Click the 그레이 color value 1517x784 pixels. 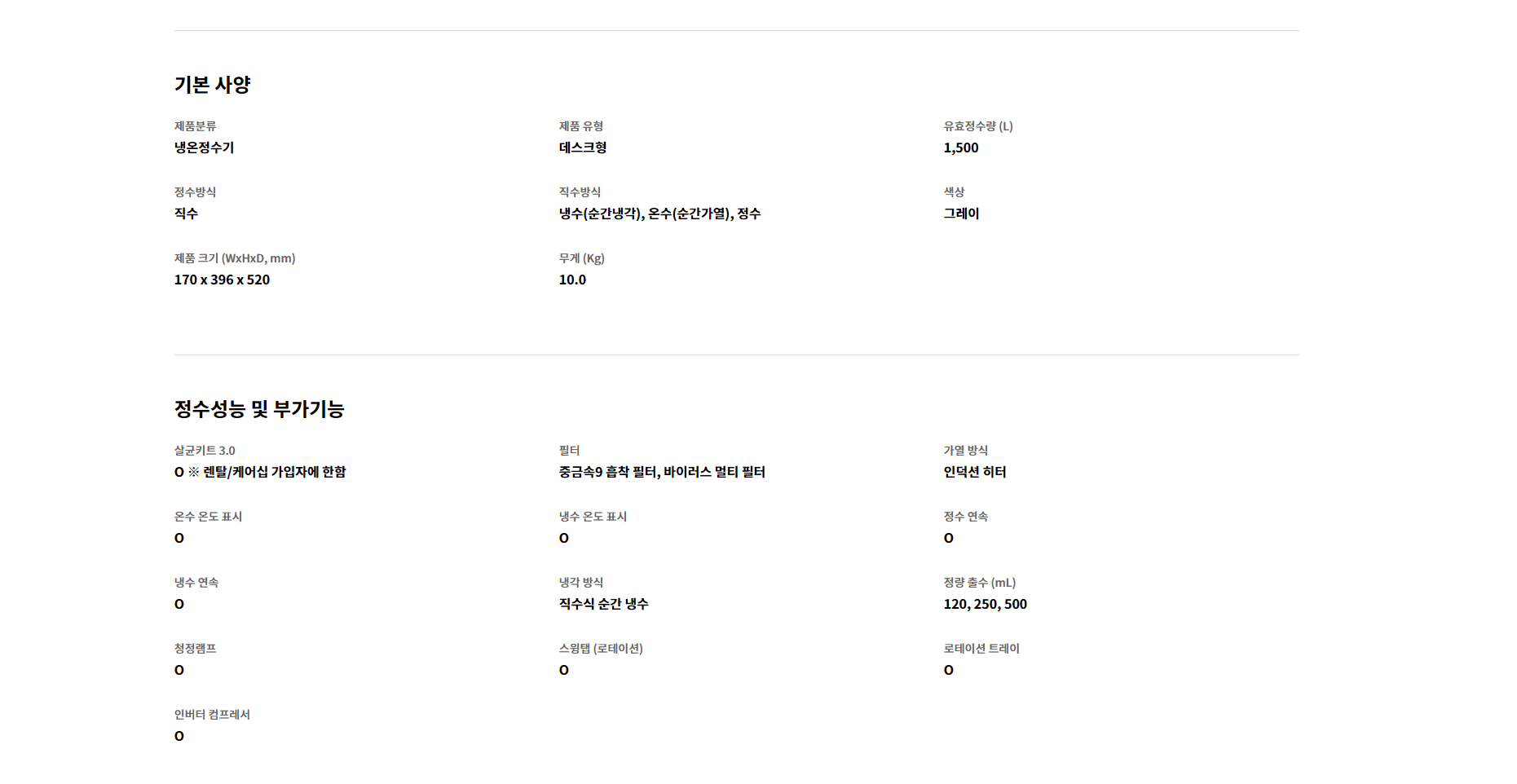(x=961, y=214)
